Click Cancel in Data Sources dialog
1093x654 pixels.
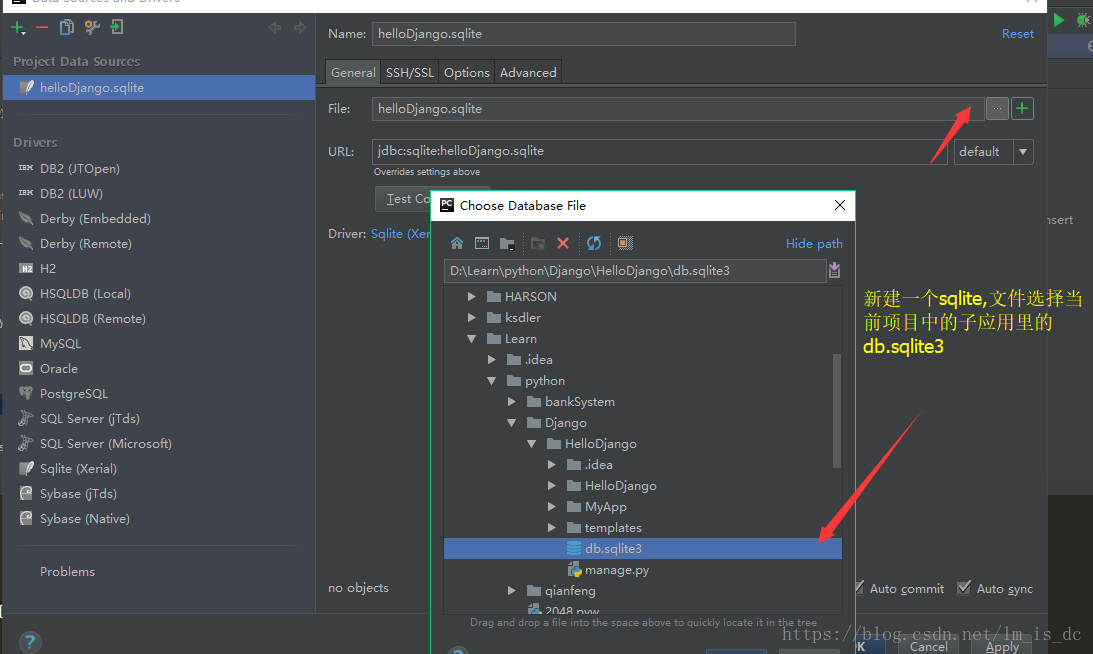(929, 646)
